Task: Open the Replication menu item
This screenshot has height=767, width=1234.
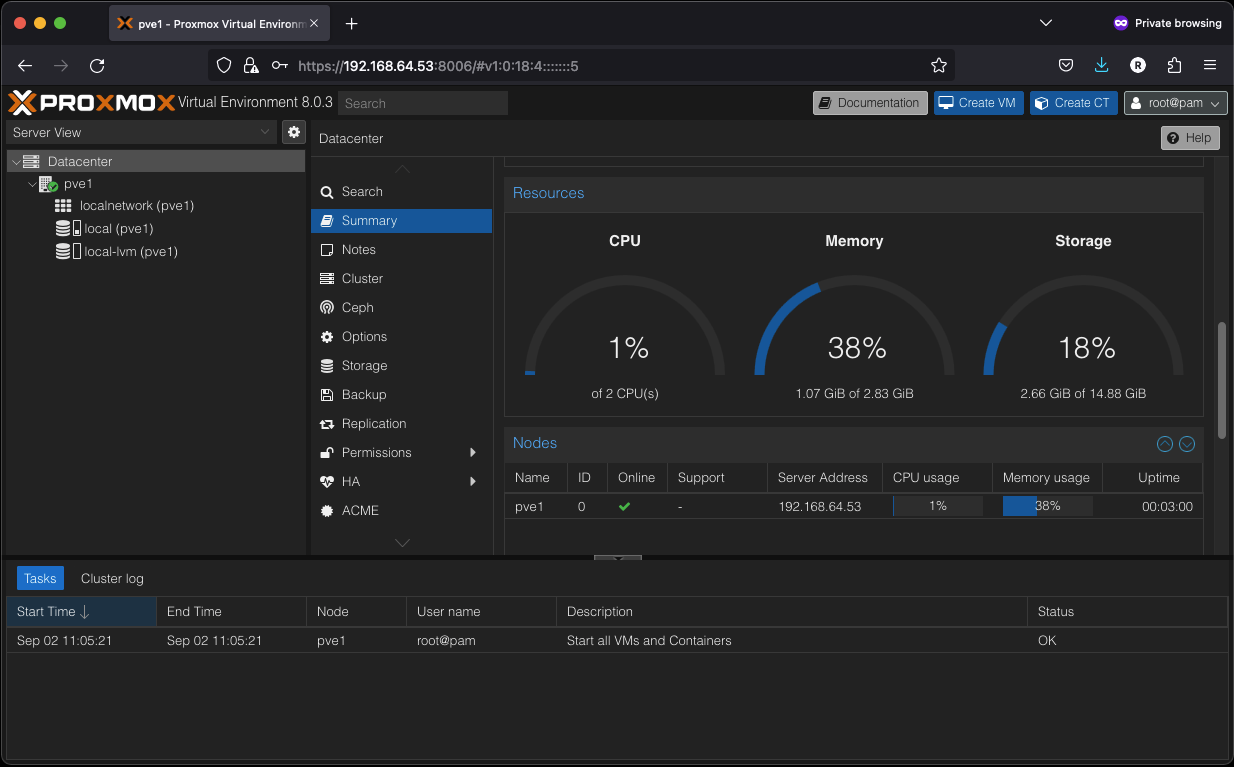Action: (x=401, y=424)
